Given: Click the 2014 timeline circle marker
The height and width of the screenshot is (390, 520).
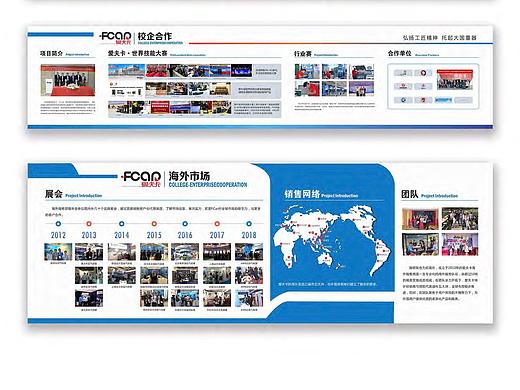Looking at the screenshot, I should click(122, 224).
